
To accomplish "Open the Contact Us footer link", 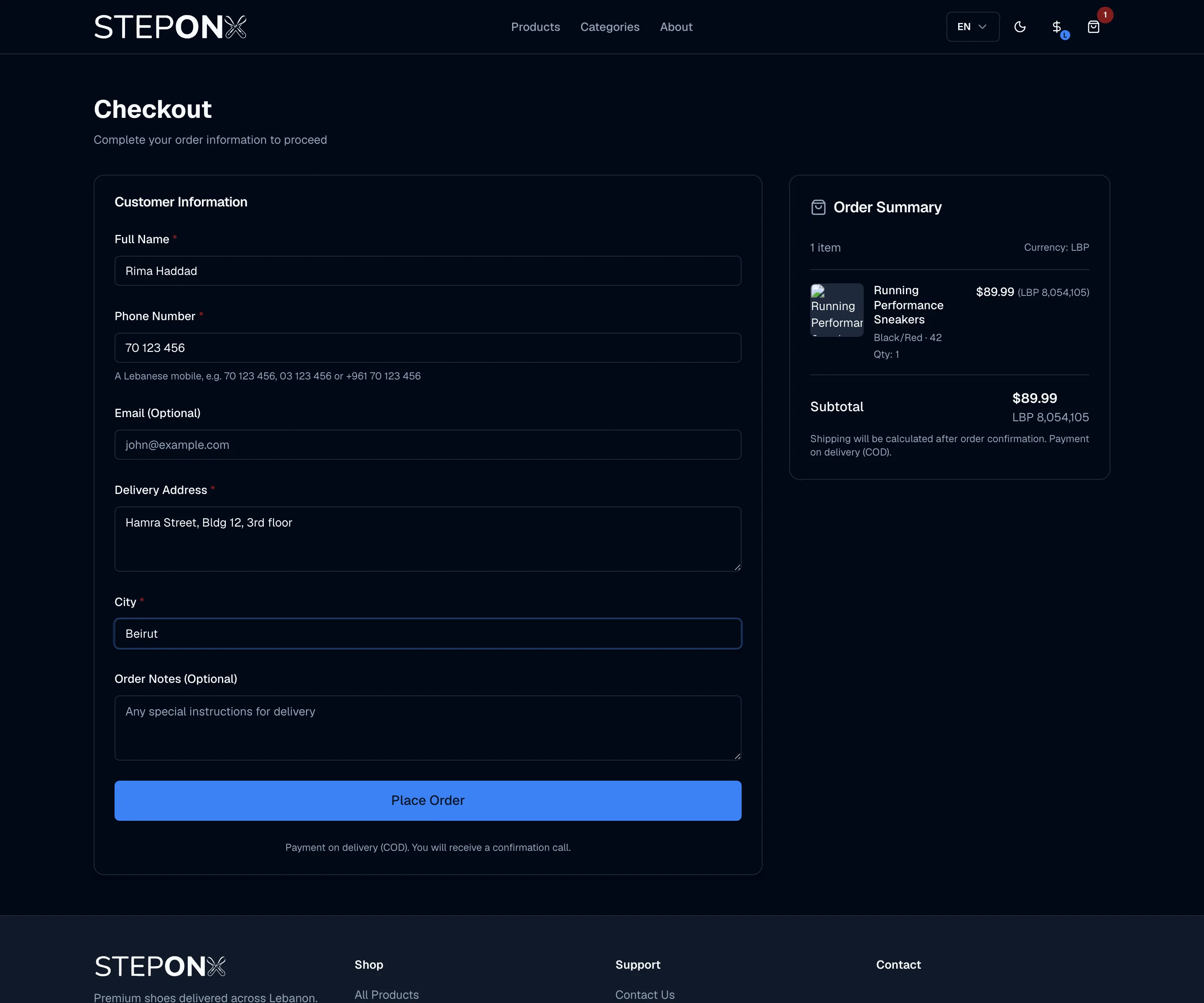I will coord(644,994).
